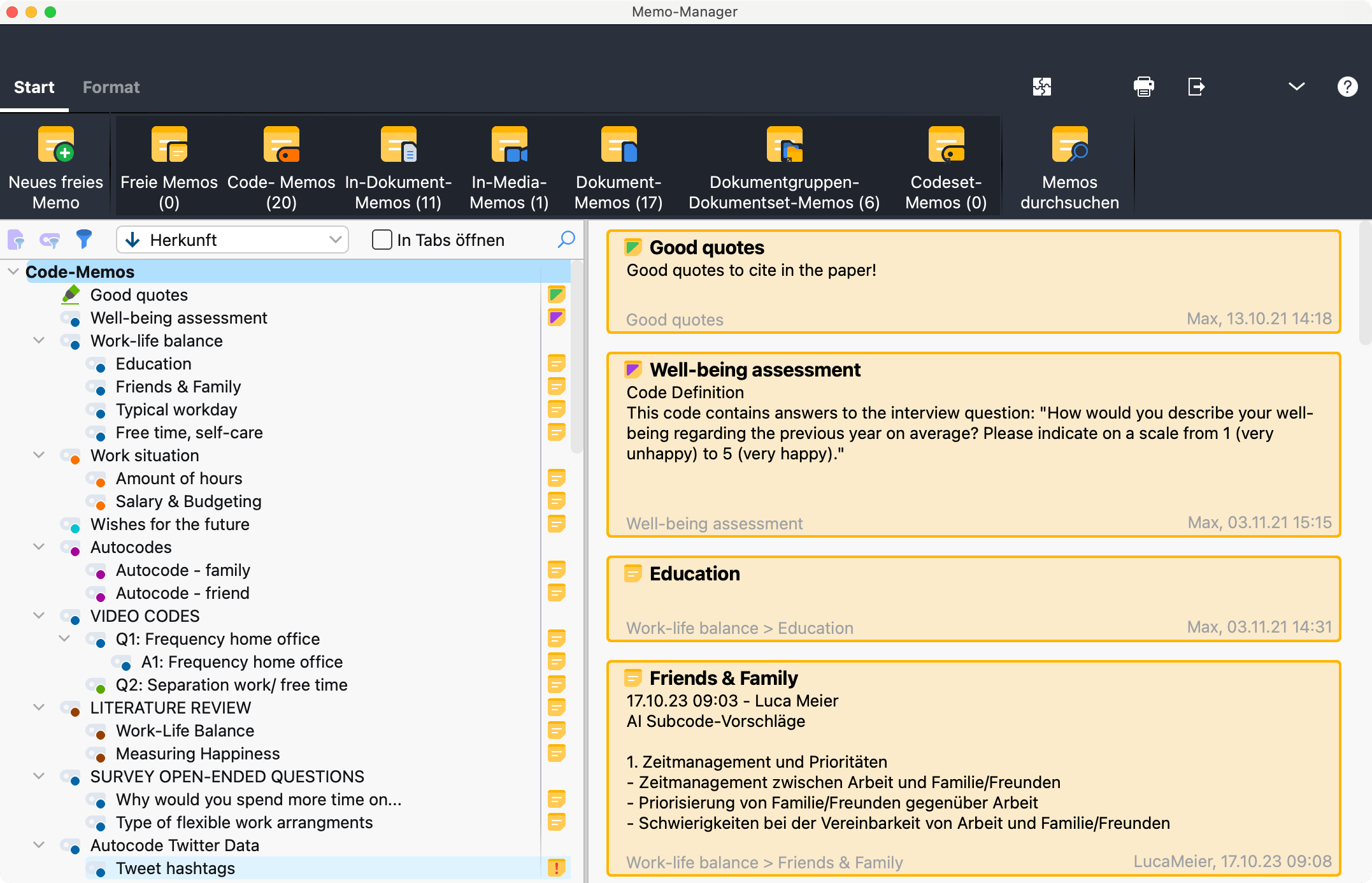The image size is (1372, 883).
Task: Click the memo preview pane scrollbar
Action: pos(1364,284)
